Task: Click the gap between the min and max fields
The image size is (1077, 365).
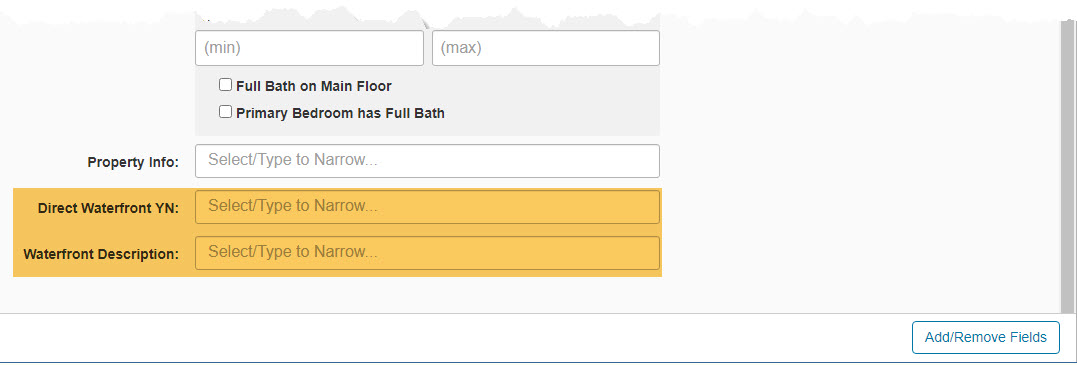Action: click(428, 48)
